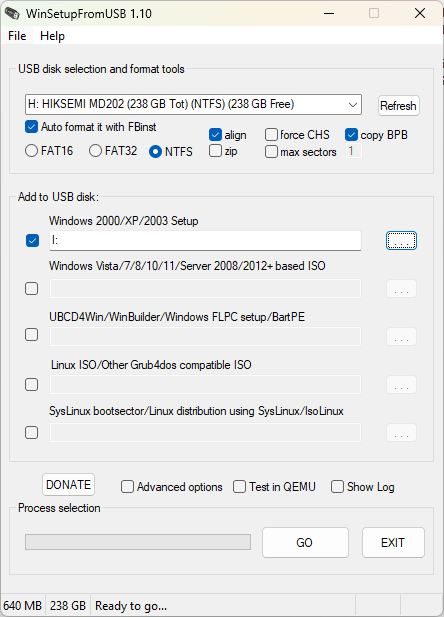Enable the force CHS checkbox

[271, 135]
